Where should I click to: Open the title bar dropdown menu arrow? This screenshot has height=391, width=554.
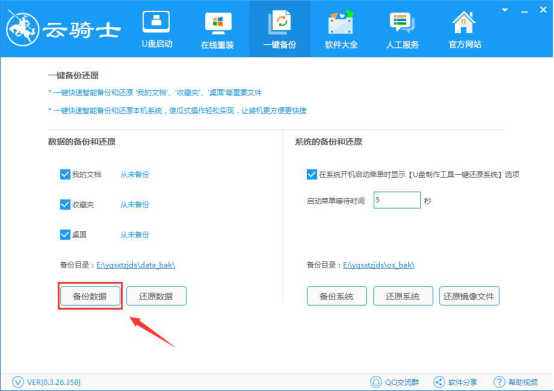coord(505,10)
